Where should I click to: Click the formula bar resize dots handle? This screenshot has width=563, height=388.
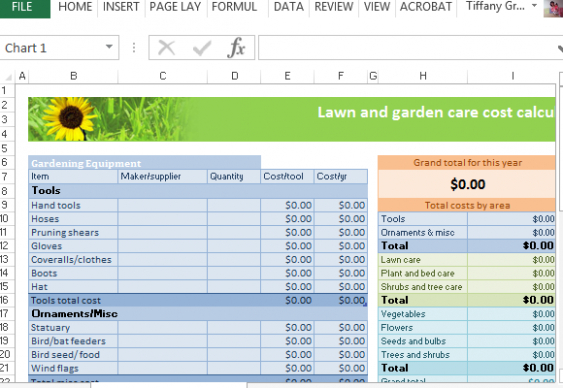[x=134, y=48]
